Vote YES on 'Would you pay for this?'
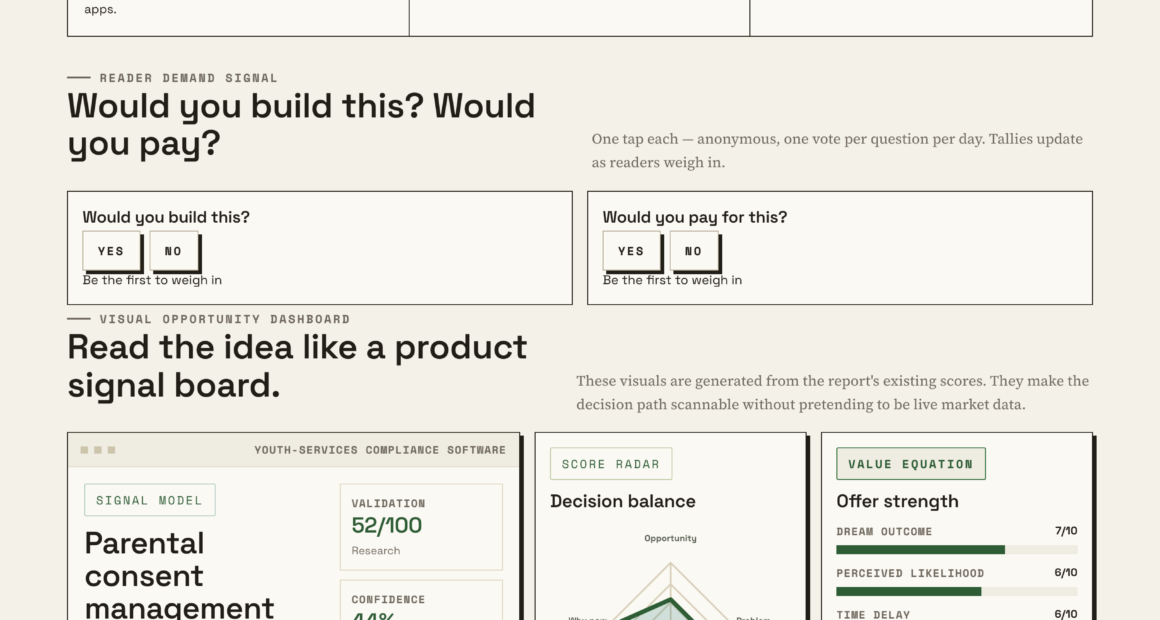The image size is (1160, 620). [x=631, y=251]
